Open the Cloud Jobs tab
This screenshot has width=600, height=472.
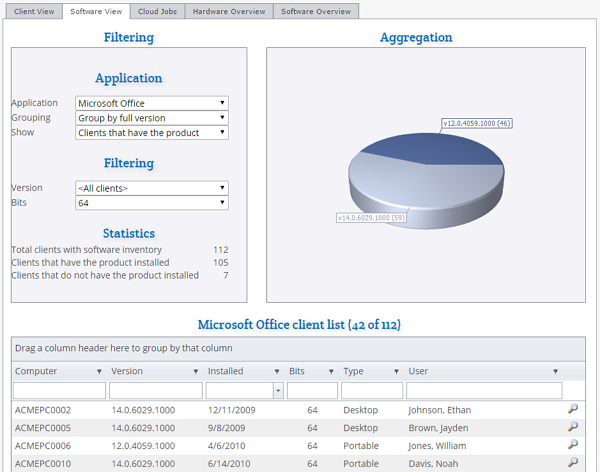coord(157,11)
